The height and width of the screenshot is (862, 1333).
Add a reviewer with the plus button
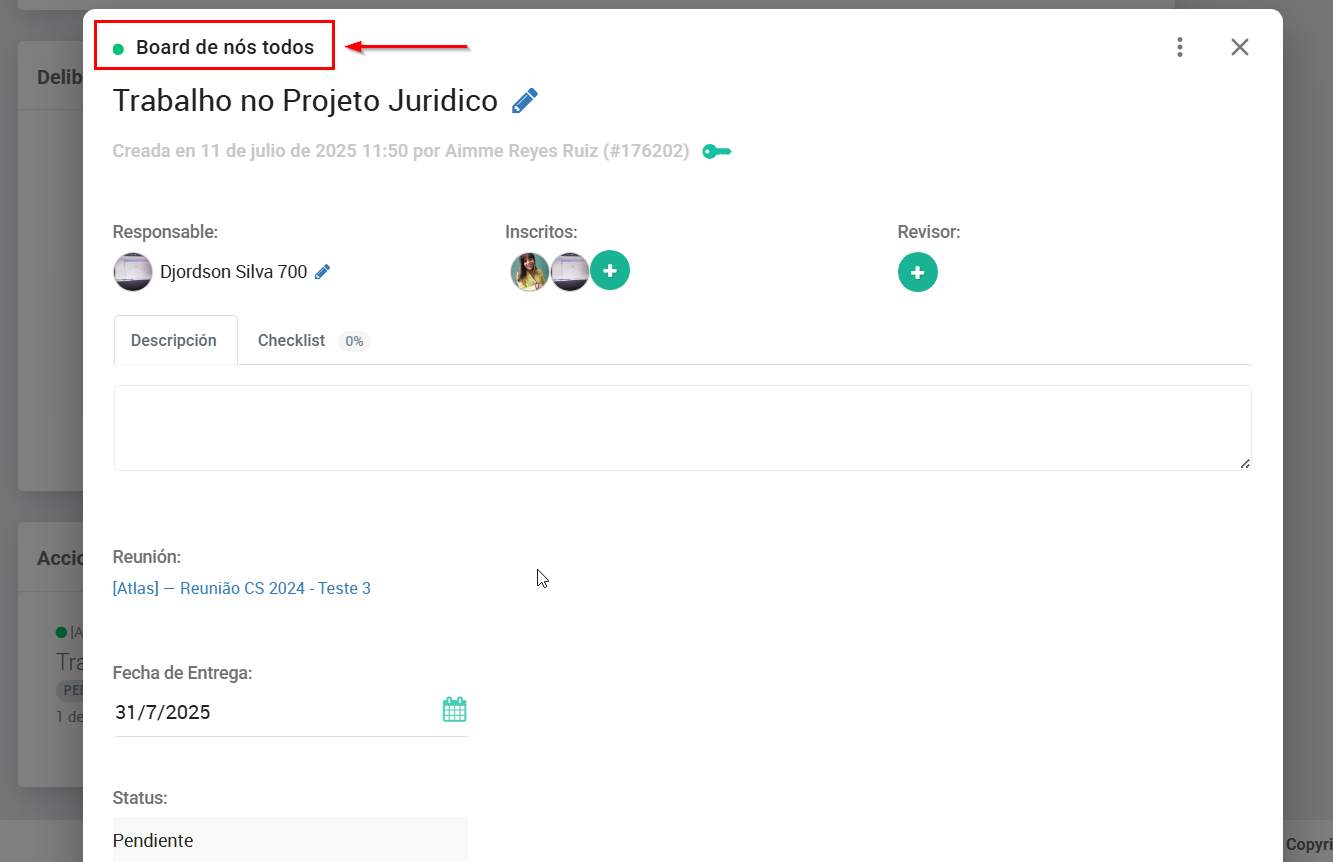click(x=917, y=272)
